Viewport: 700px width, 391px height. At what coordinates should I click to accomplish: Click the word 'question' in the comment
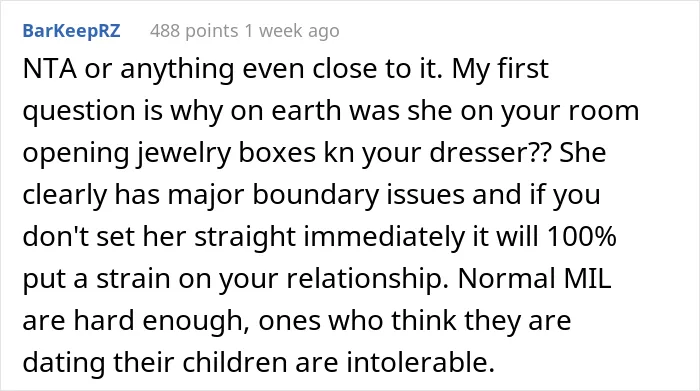[x=79, y=112]
